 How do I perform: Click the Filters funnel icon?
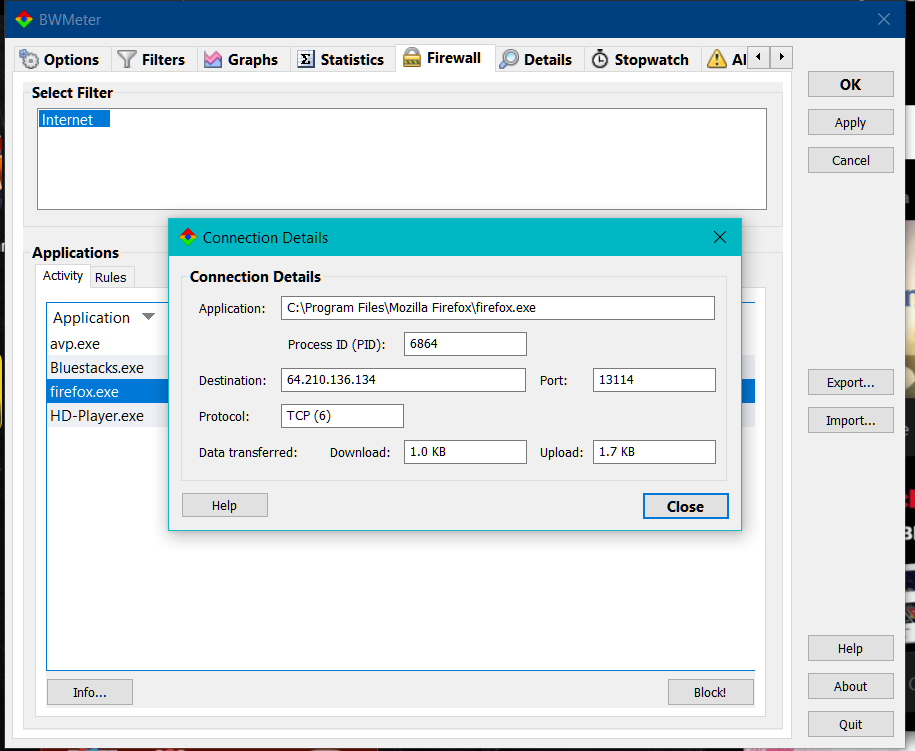[x=127, y=59]
